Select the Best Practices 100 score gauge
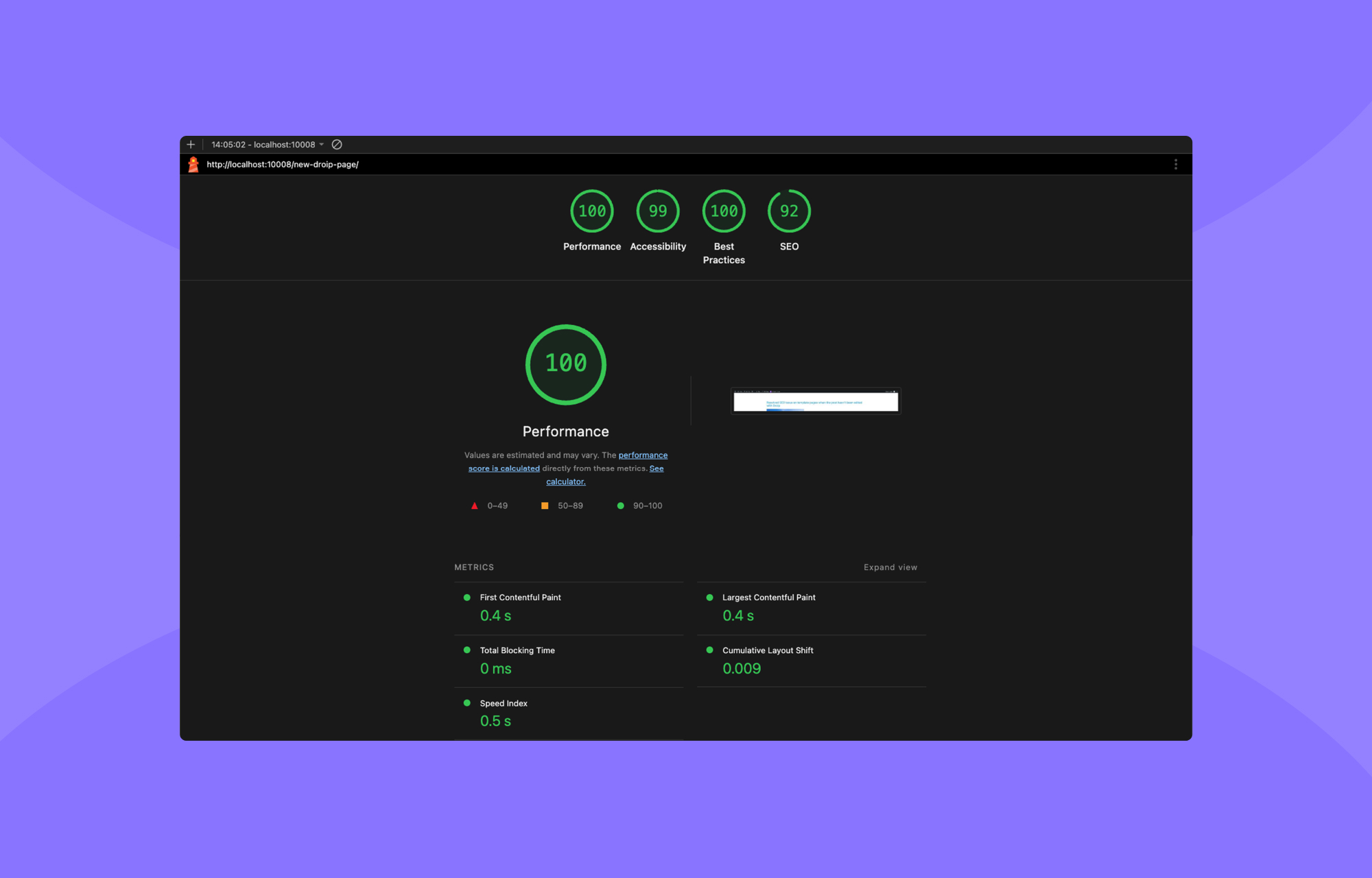 tap(723, 211)
